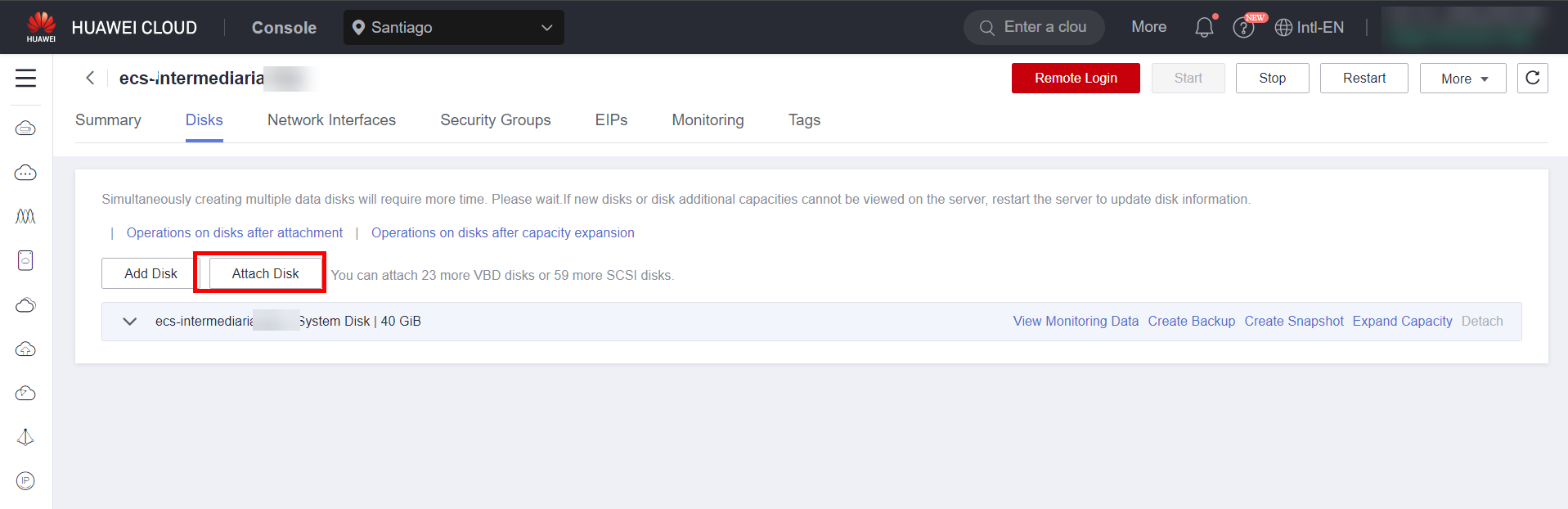Expand the More actions dropdown button

[1462, 79]
